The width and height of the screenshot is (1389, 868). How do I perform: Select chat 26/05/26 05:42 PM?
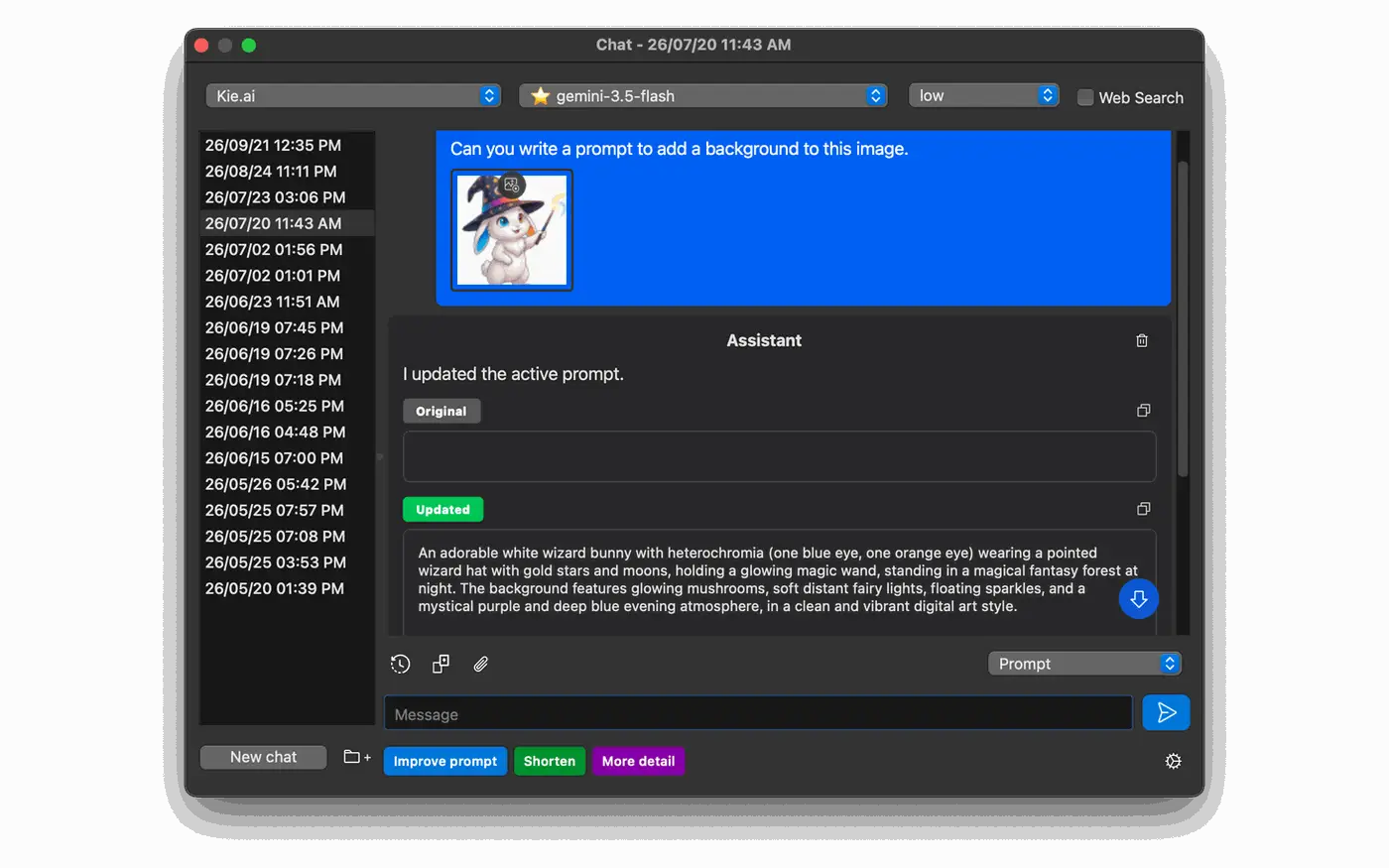(287, 484)
